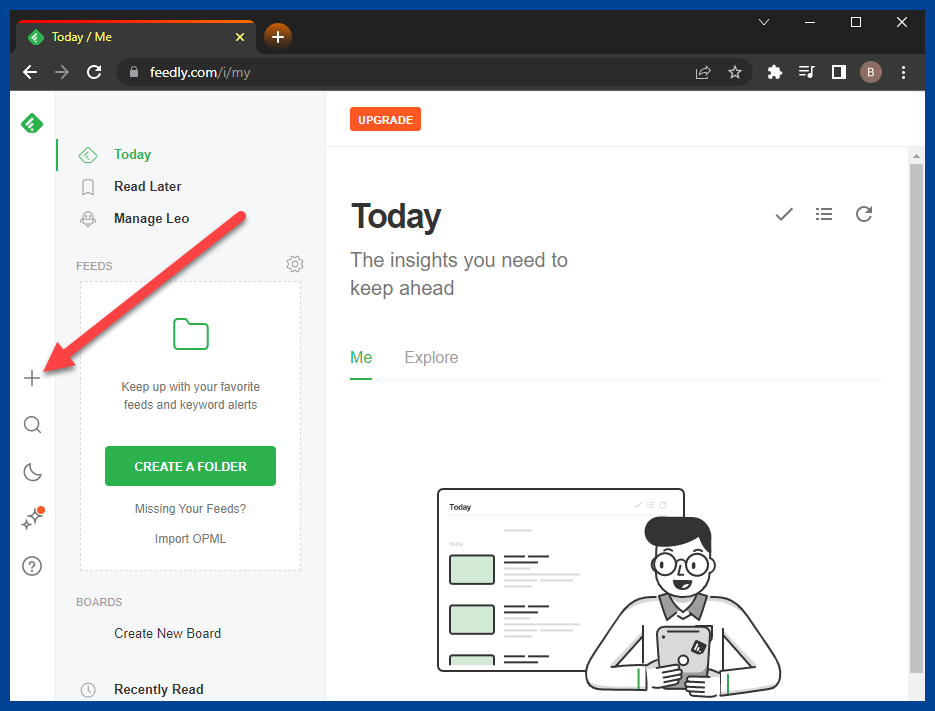Open Recently Read list
This screenshot has height=711, width=935.
click(x=159, y=690)
